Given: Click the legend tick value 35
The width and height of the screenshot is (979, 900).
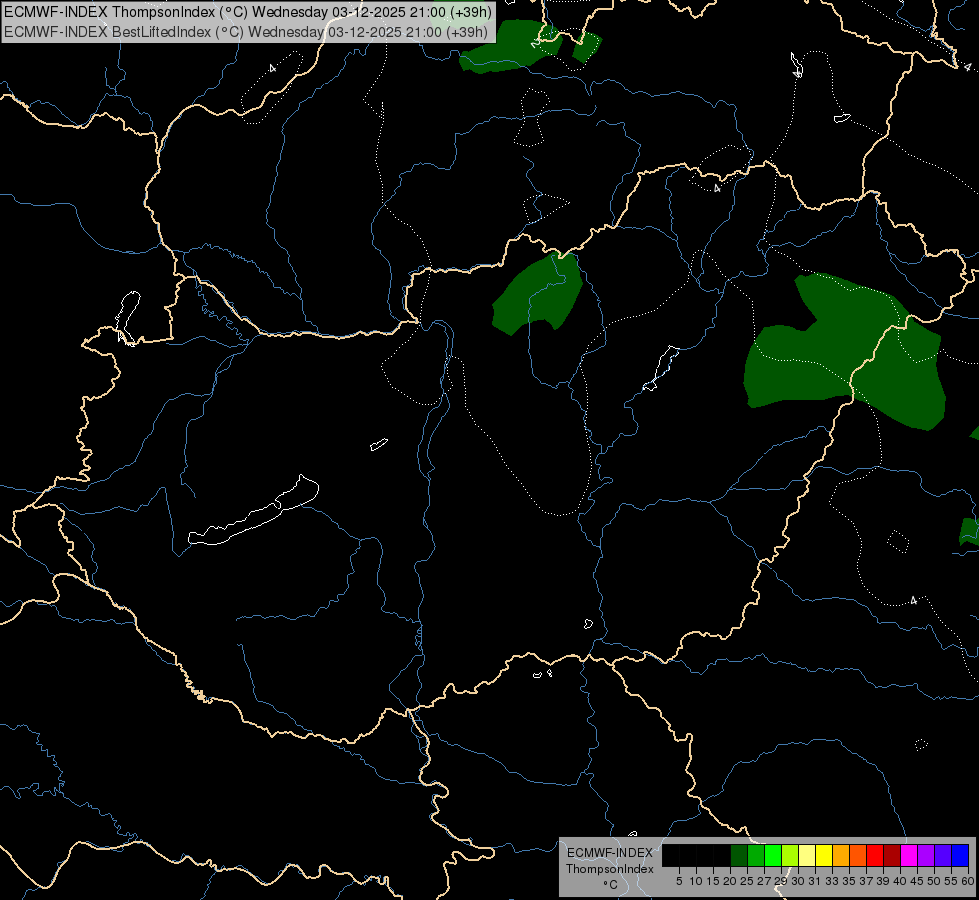Looking at the screenshot, I should click(849, 881).
